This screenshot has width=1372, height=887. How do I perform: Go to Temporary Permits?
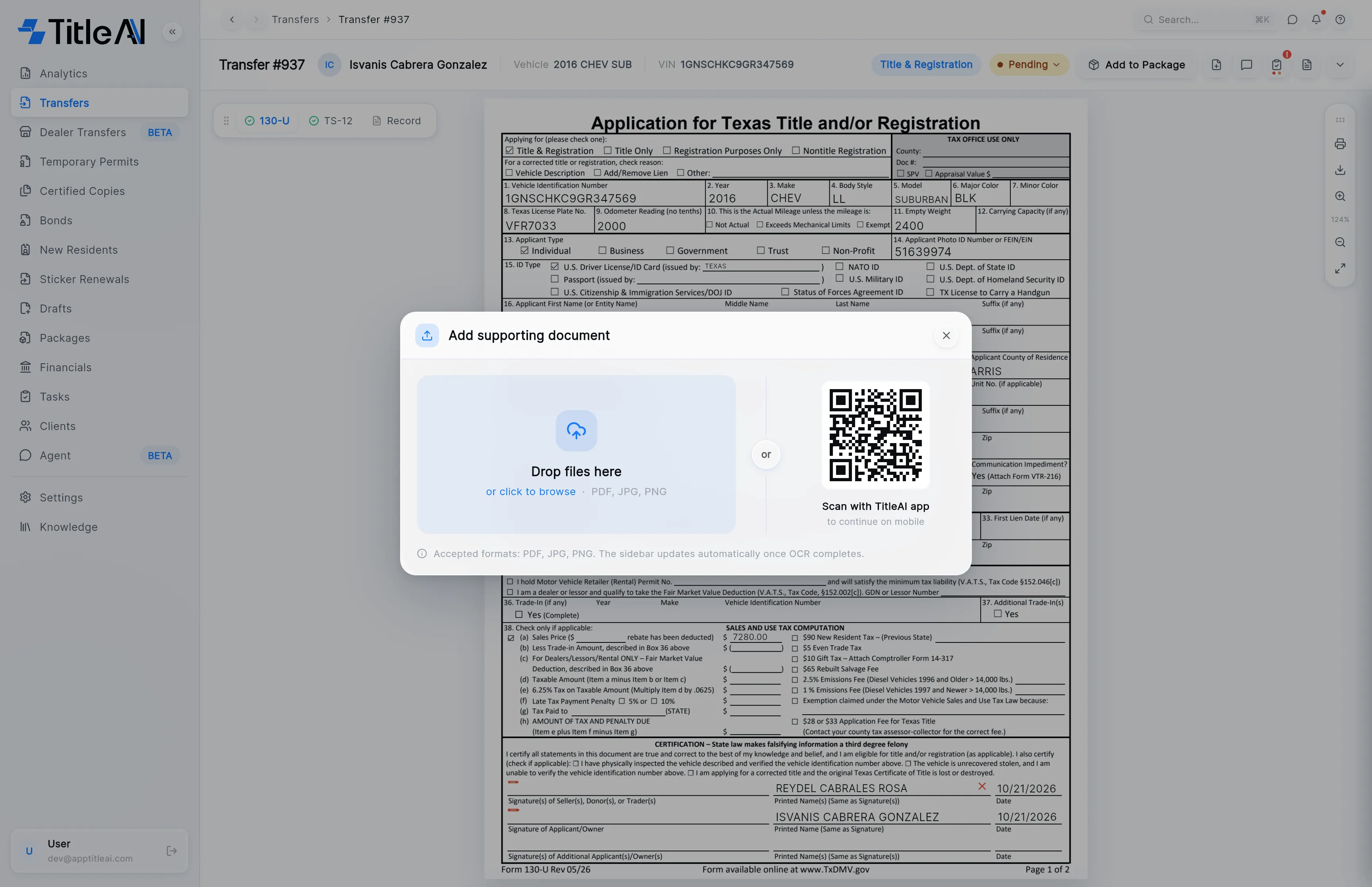pyautogui.click(x=99, y=161)
